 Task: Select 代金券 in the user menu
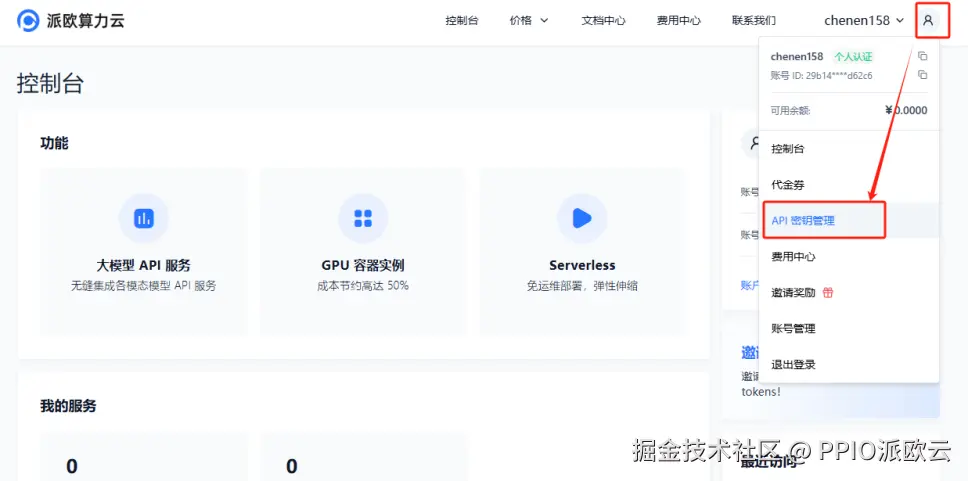[x=849, y=185]
